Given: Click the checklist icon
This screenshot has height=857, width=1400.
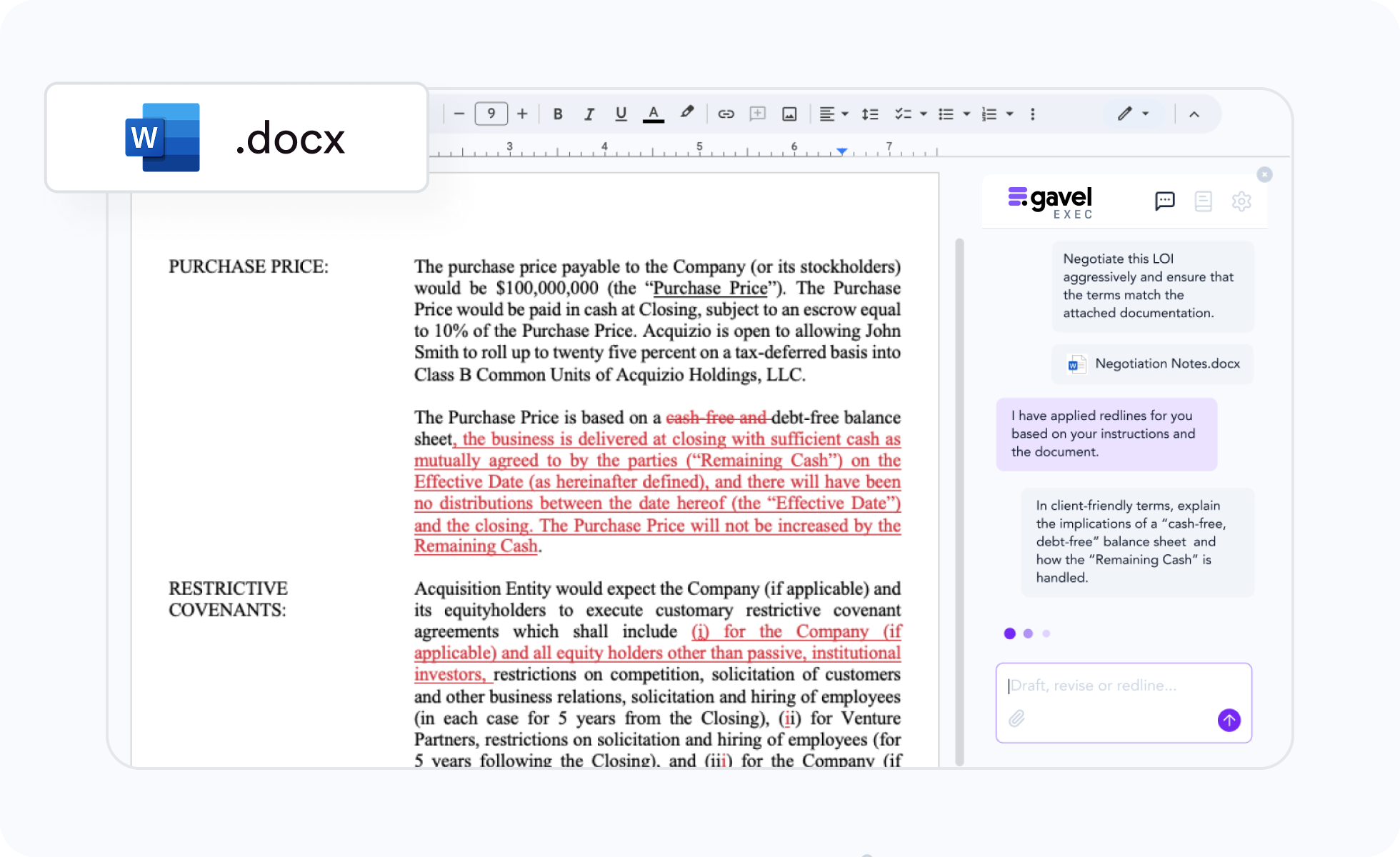Looking at the screenshot, I should [904, 114].
